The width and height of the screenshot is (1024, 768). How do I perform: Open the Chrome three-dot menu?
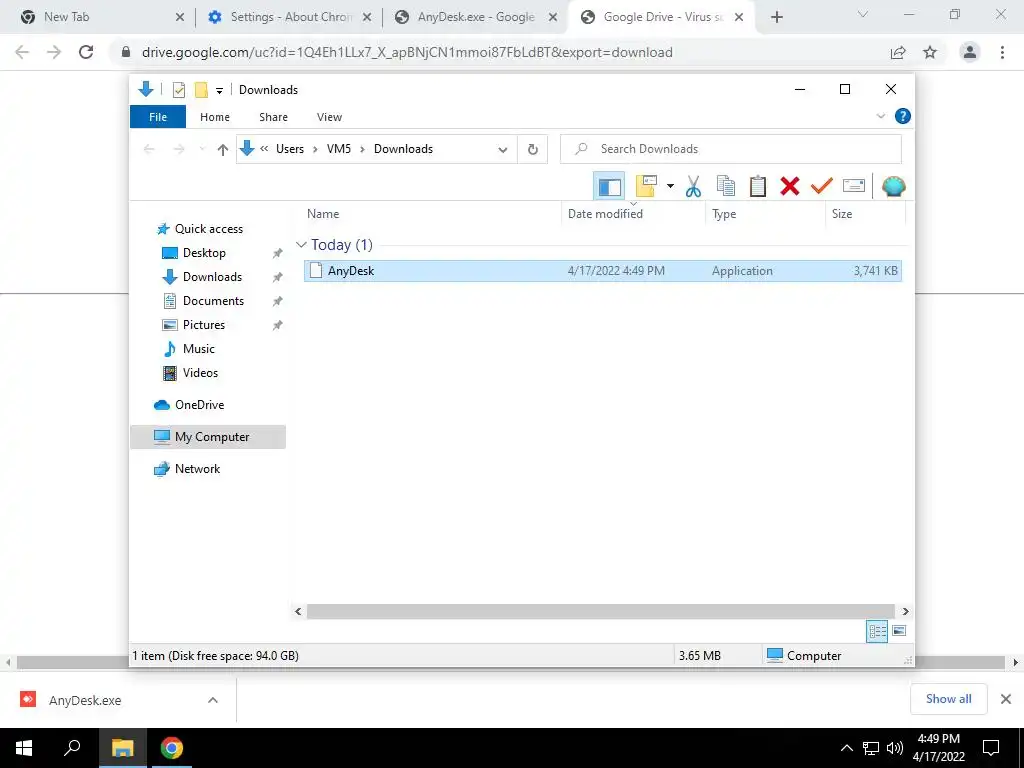tap(1002, 52)
